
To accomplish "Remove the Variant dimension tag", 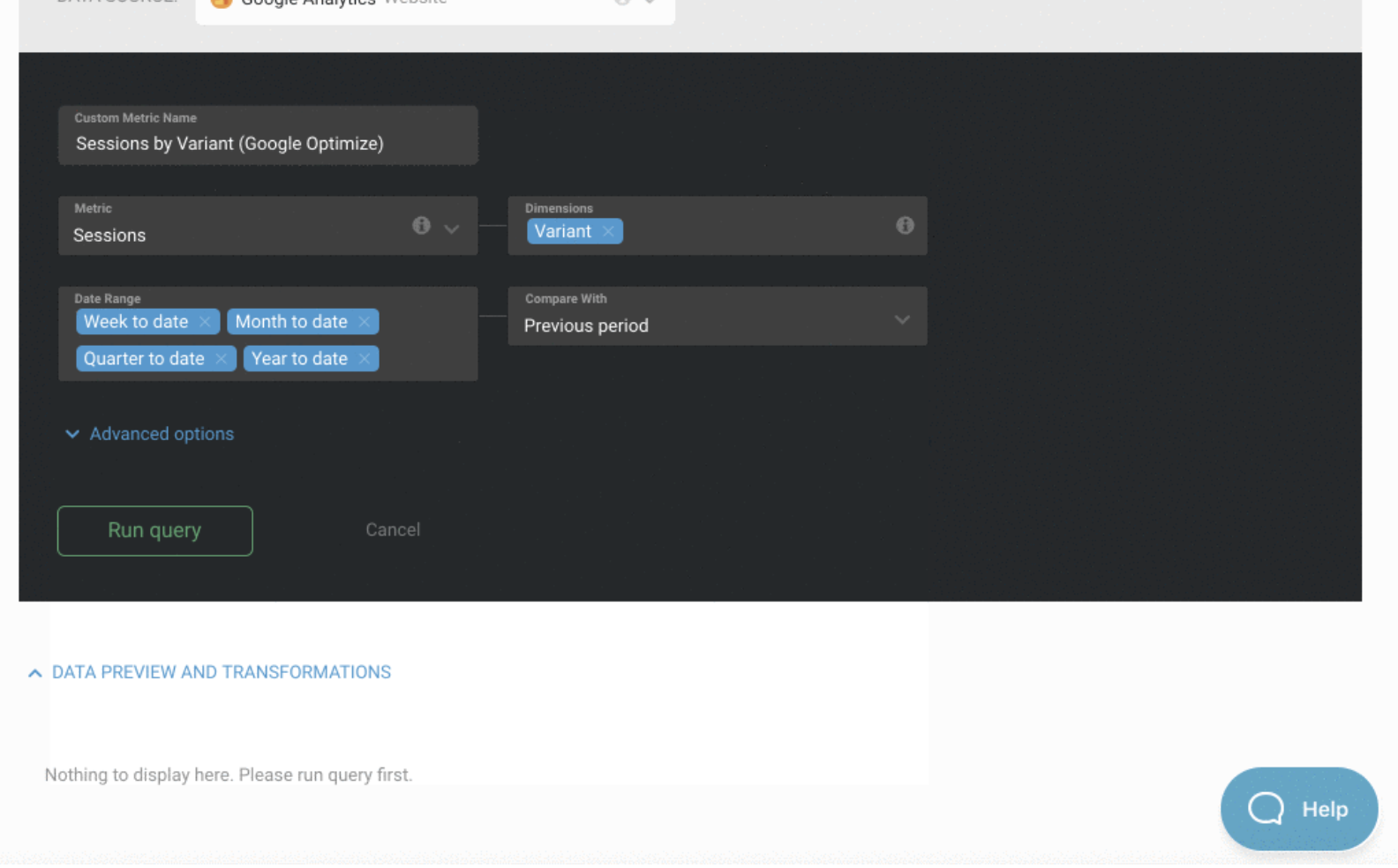I will click(608, 231).
